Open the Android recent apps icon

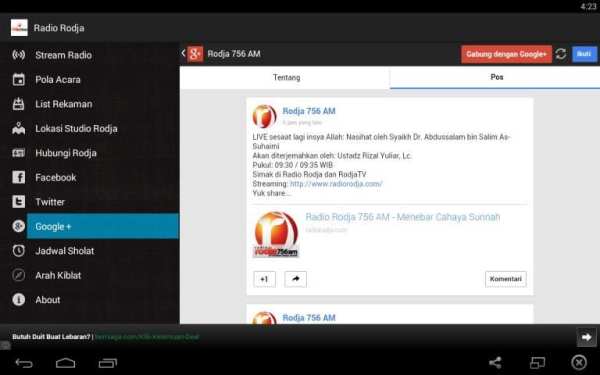point(108,362)
